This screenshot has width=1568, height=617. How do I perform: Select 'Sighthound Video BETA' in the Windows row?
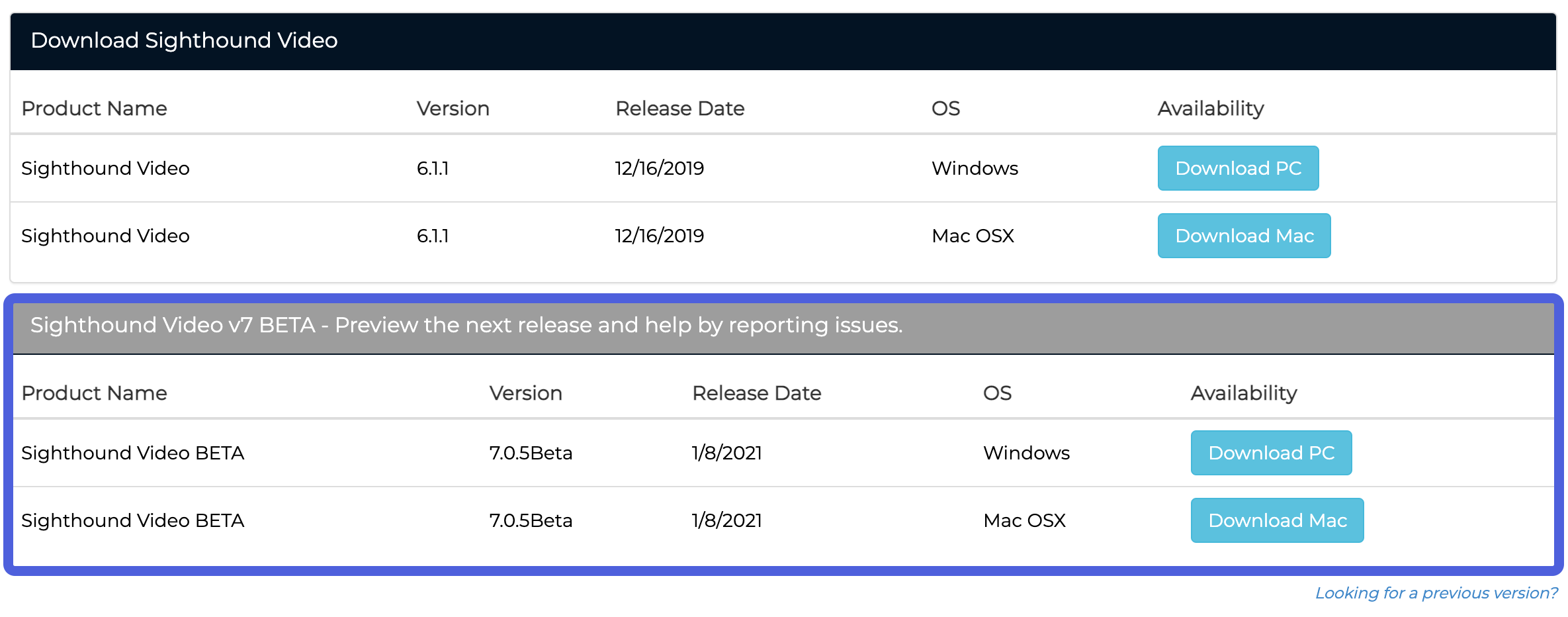[x=132, y=453]
